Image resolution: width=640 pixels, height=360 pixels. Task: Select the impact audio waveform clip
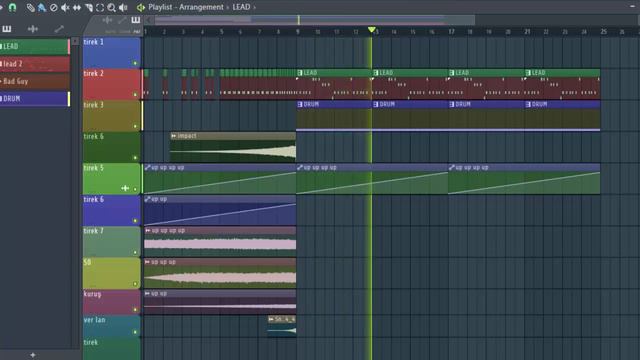pyautogui.click(x=233, y=147)
